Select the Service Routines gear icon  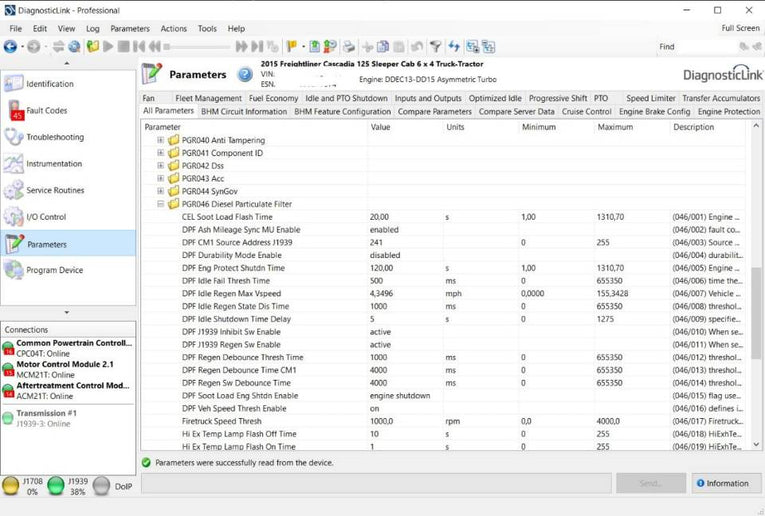point(15,190)
